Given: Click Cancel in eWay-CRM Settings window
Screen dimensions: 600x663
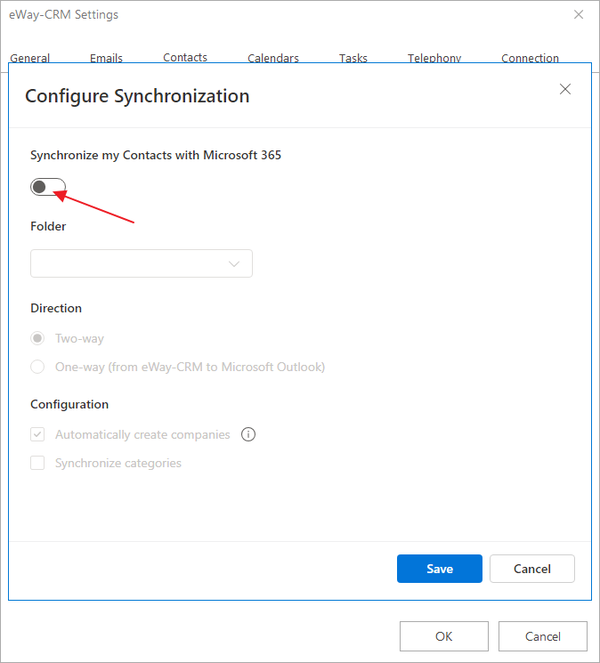Looking at the screenshot, I should (x=542, y=636).
